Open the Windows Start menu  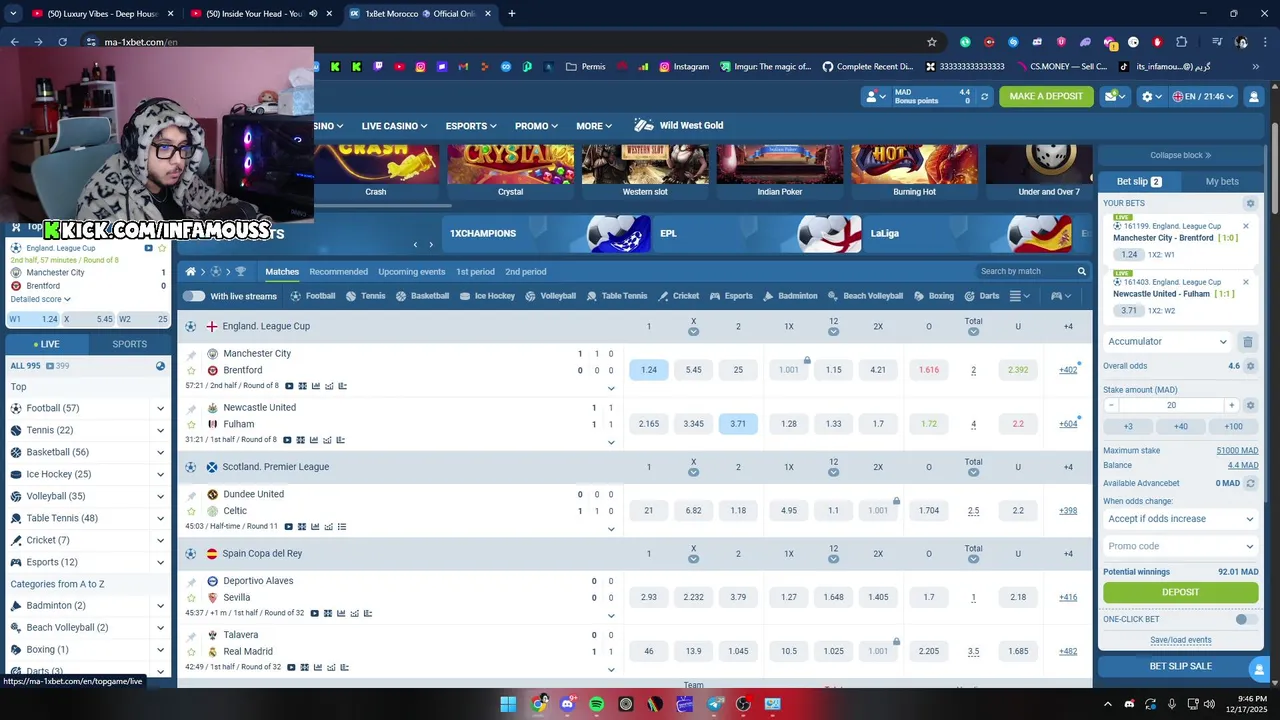tap(508, 704)
